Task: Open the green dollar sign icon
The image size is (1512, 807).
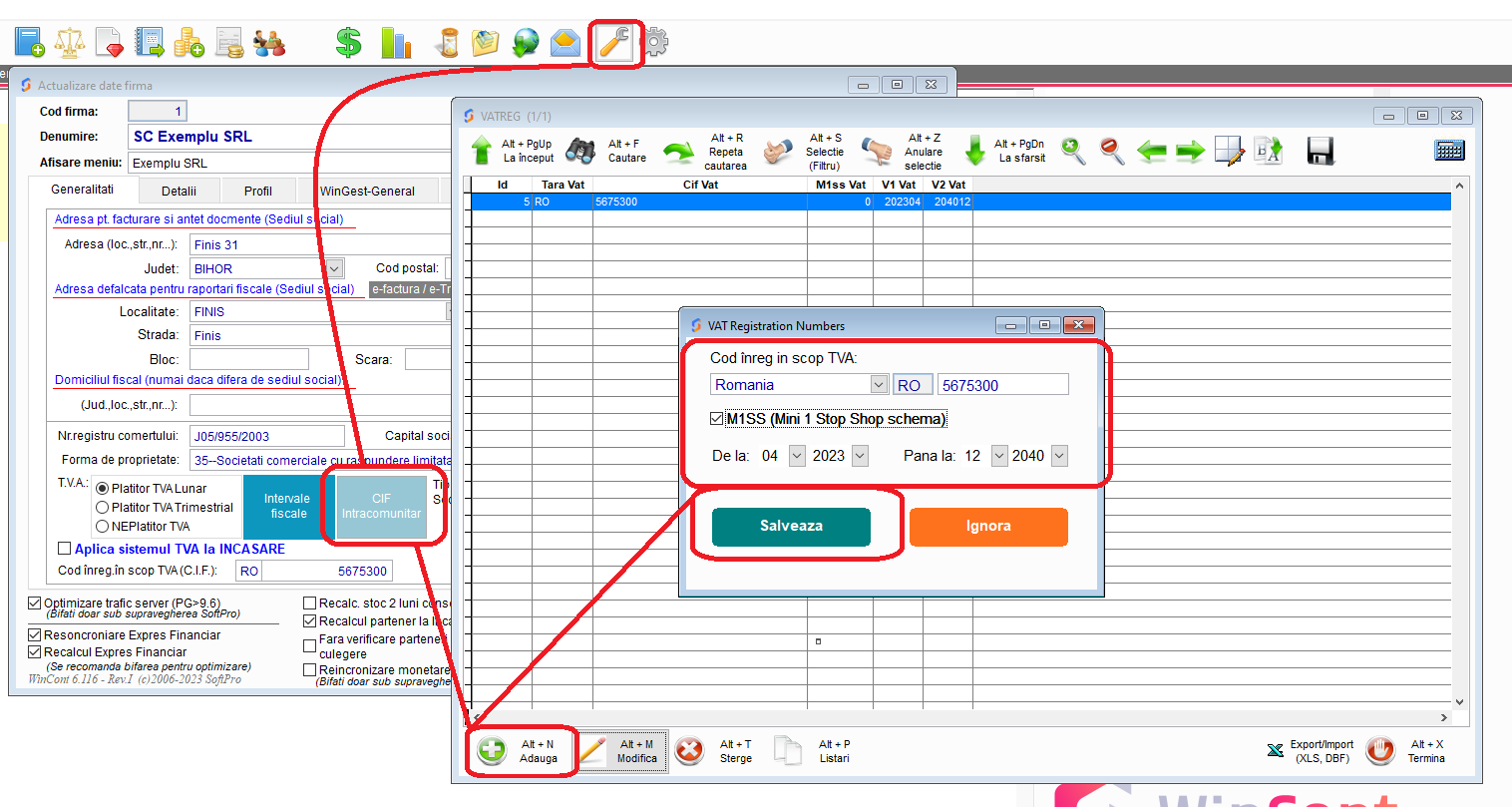Action: click(348, 43)
